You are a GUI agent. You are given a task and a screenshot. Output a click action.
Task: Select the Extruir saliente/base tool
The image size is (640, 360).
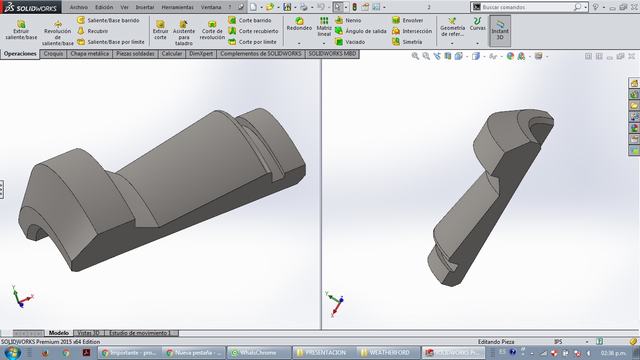(21, 29)
